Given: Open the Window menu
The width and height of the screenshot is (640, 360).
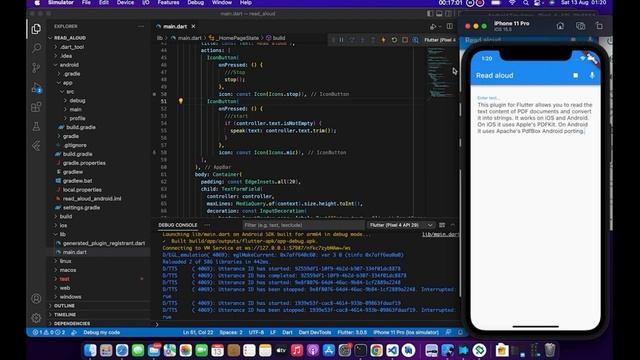Looking at the screenshot, I should pos(222,3).
